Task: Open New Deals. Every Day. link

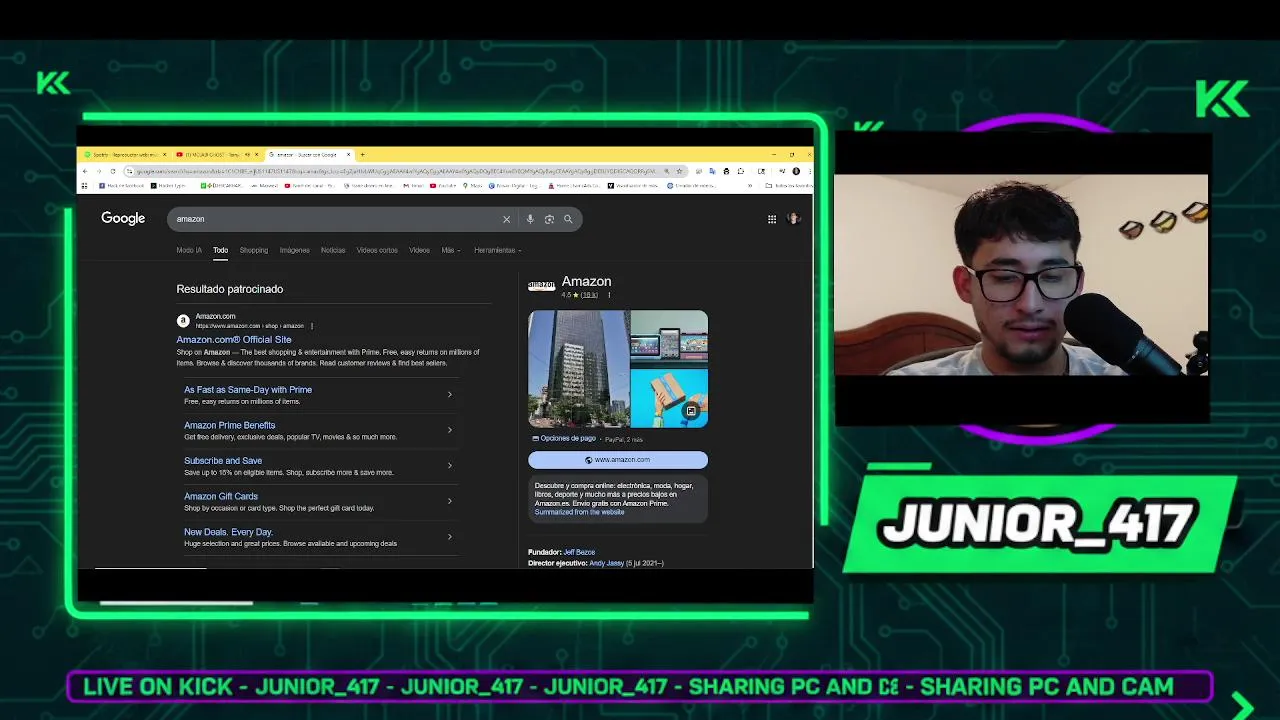Action: click(228, 532)
